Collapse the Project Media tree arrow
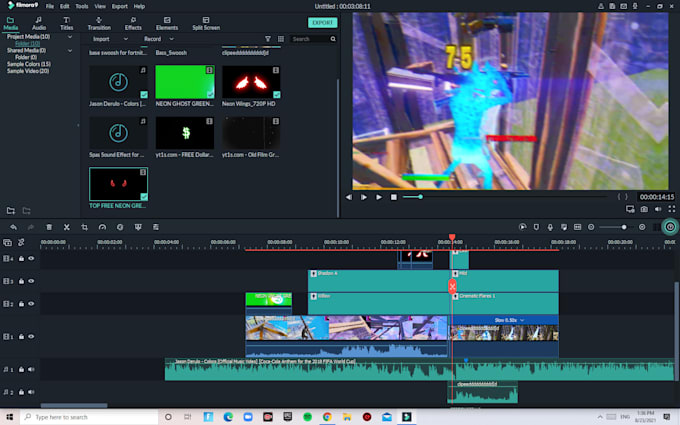 (70, 37)
